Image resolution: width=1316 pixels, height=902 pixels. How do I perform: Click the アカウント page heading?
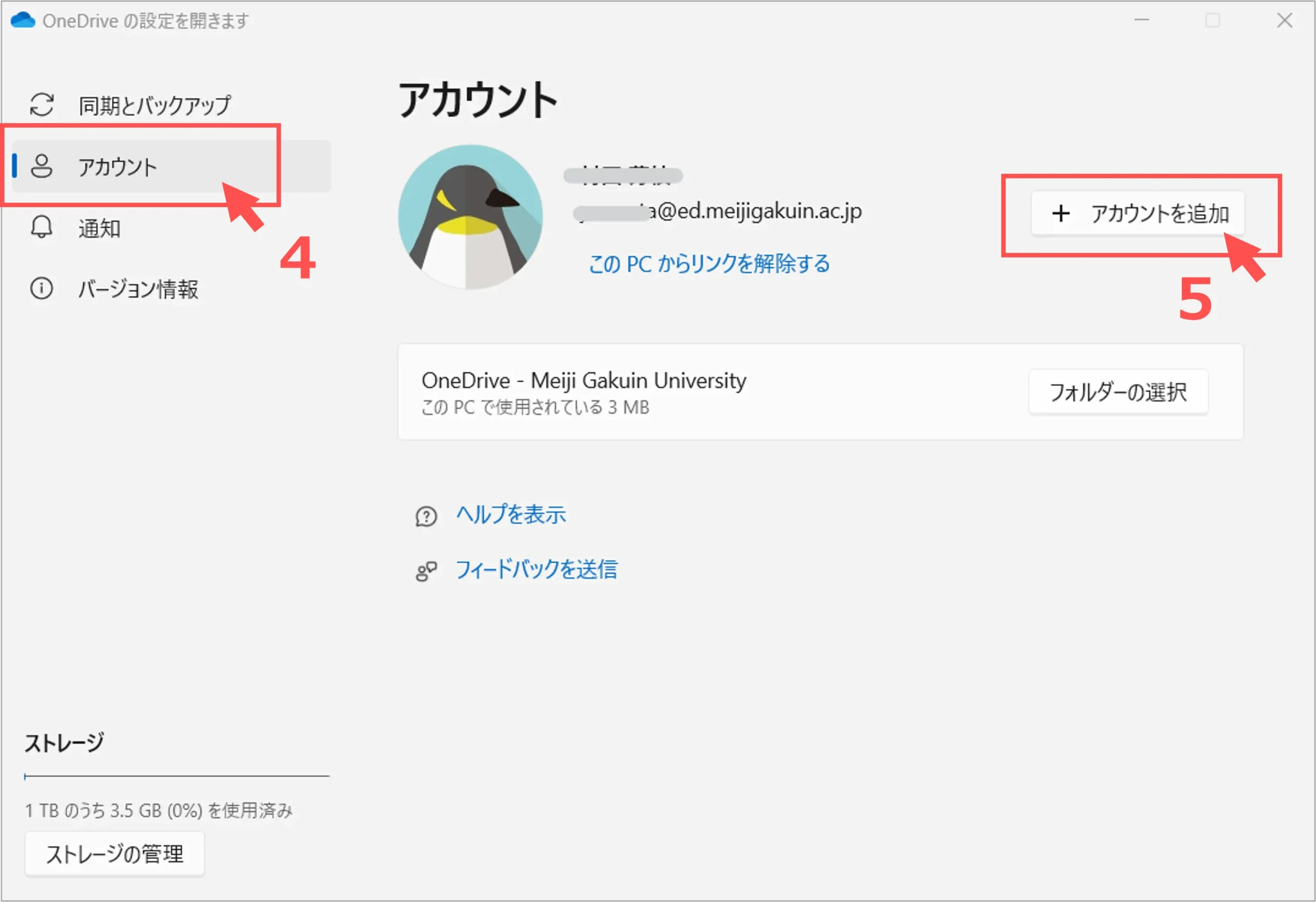479,100
